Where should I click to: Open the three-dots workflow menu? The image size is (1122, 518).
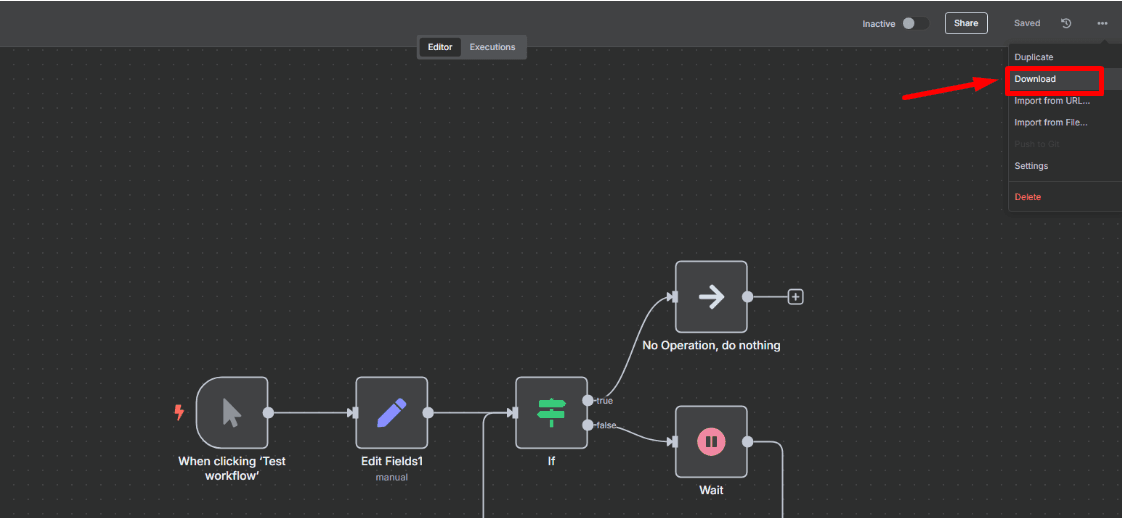point(1102,23)
